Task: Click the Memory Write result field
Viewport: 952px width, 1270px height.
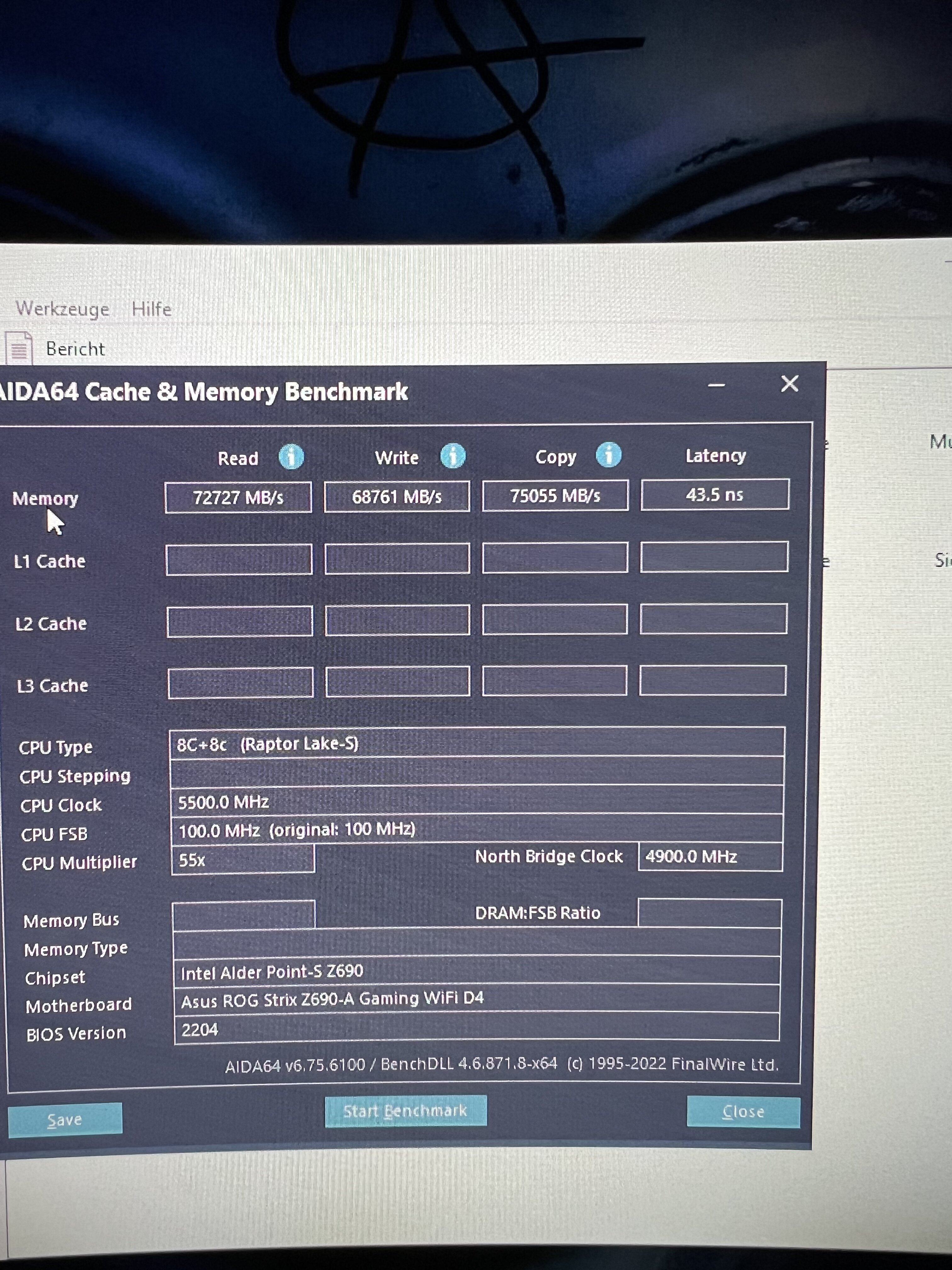Action: coord(397,496)
